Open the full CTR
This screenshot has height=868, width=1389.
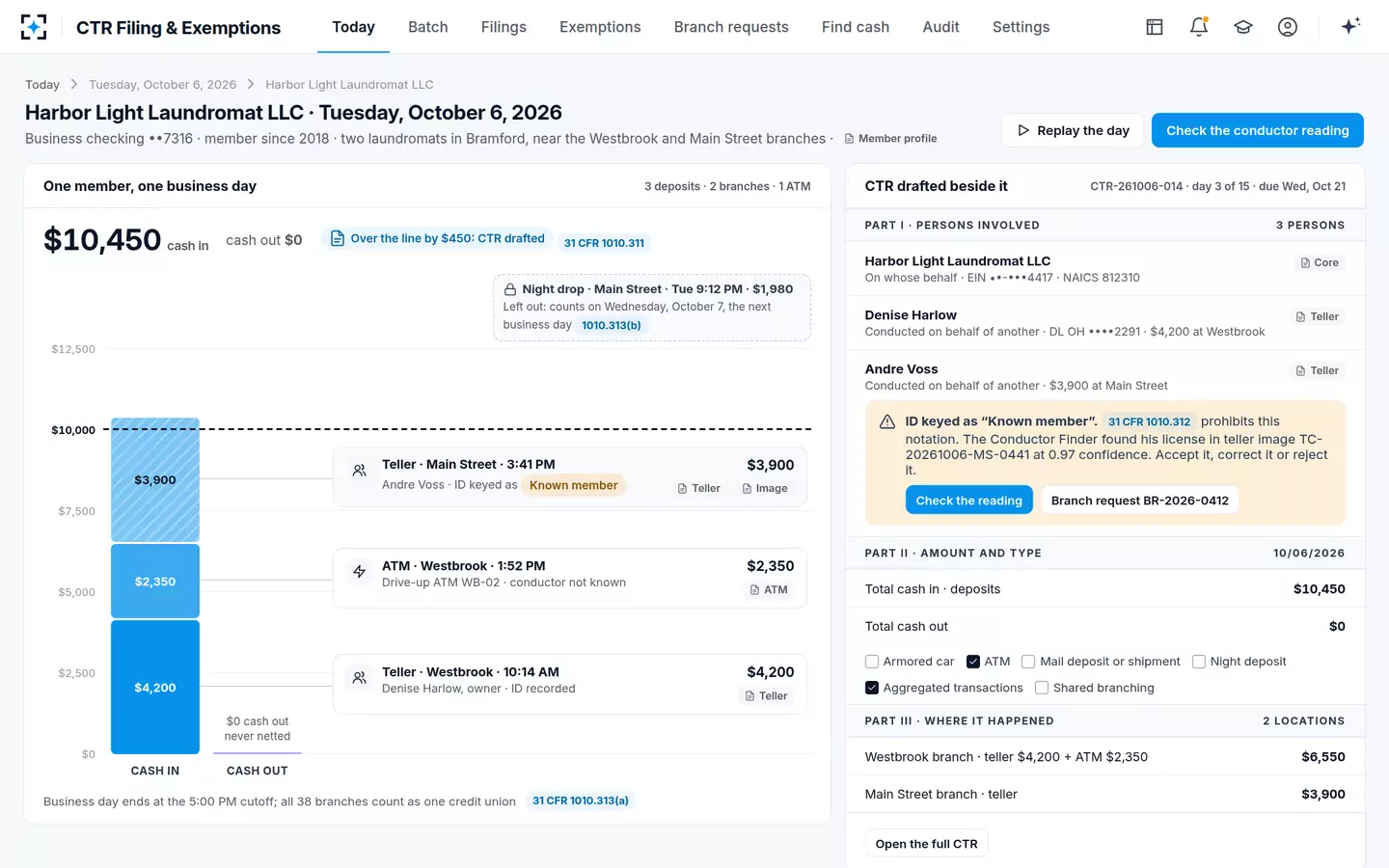[x=926, y=844]
